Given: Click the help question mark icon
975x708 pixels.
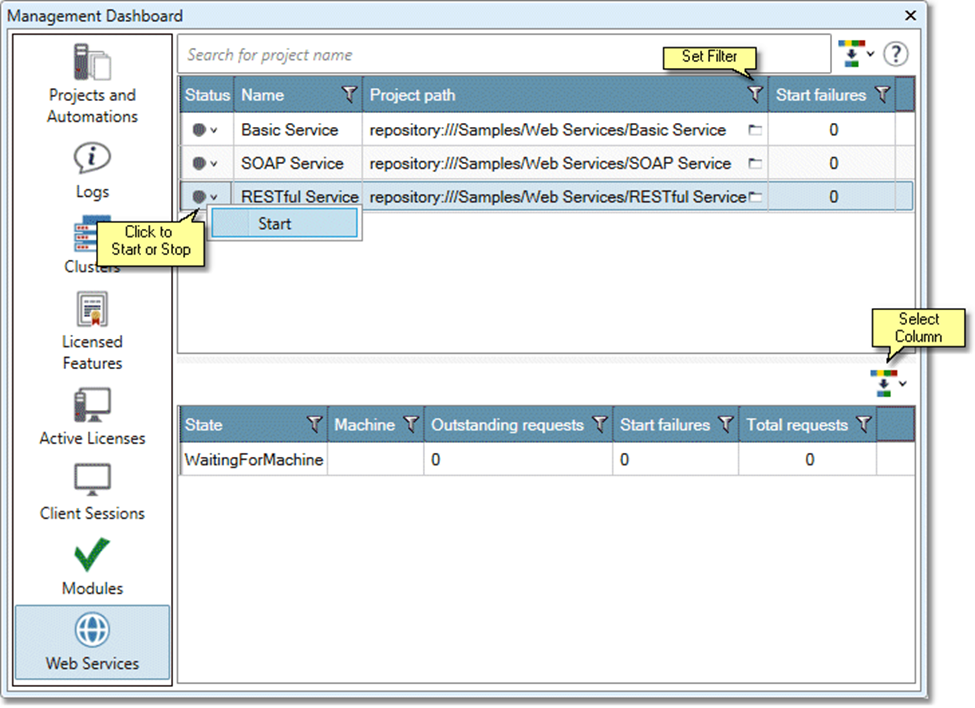Looking at the screenshot, I should tap(895, 54).
